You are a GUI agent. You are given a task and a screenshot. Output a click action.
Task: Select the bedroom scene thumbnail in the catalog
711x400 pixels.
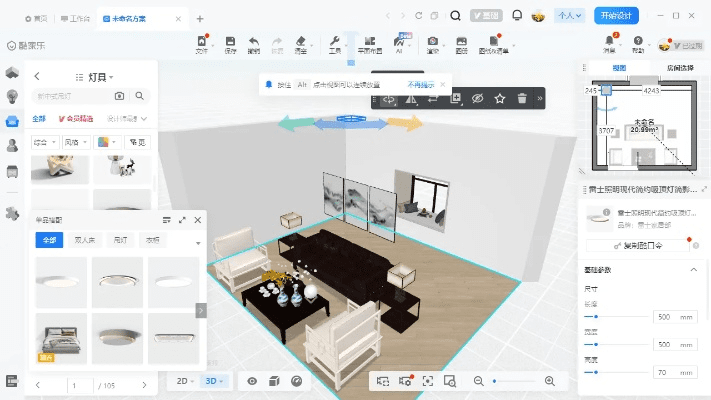click(61, 335)
